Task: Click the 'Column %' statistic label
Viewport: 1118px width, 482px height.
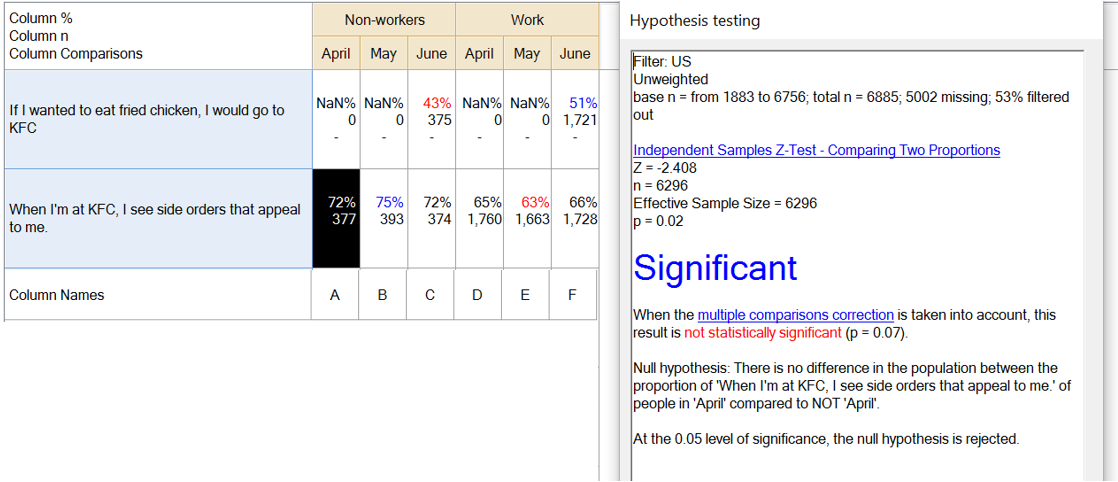Action: (x=41, y=18)
